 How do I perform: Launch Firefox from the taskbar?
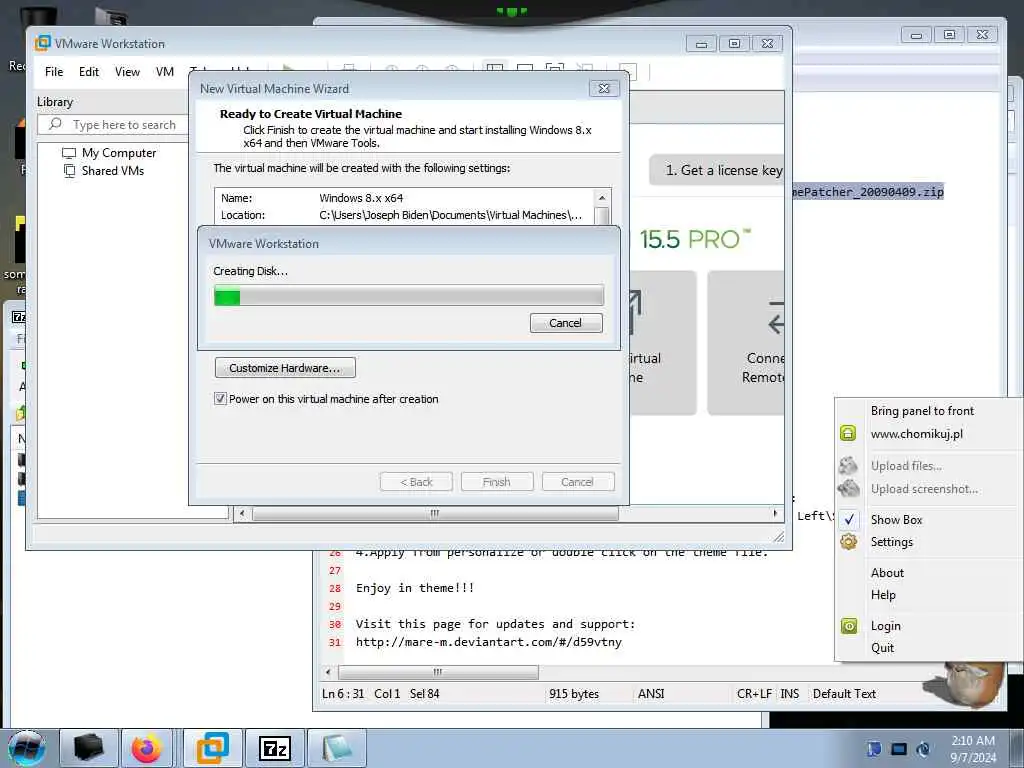click(x=146, y=748)
